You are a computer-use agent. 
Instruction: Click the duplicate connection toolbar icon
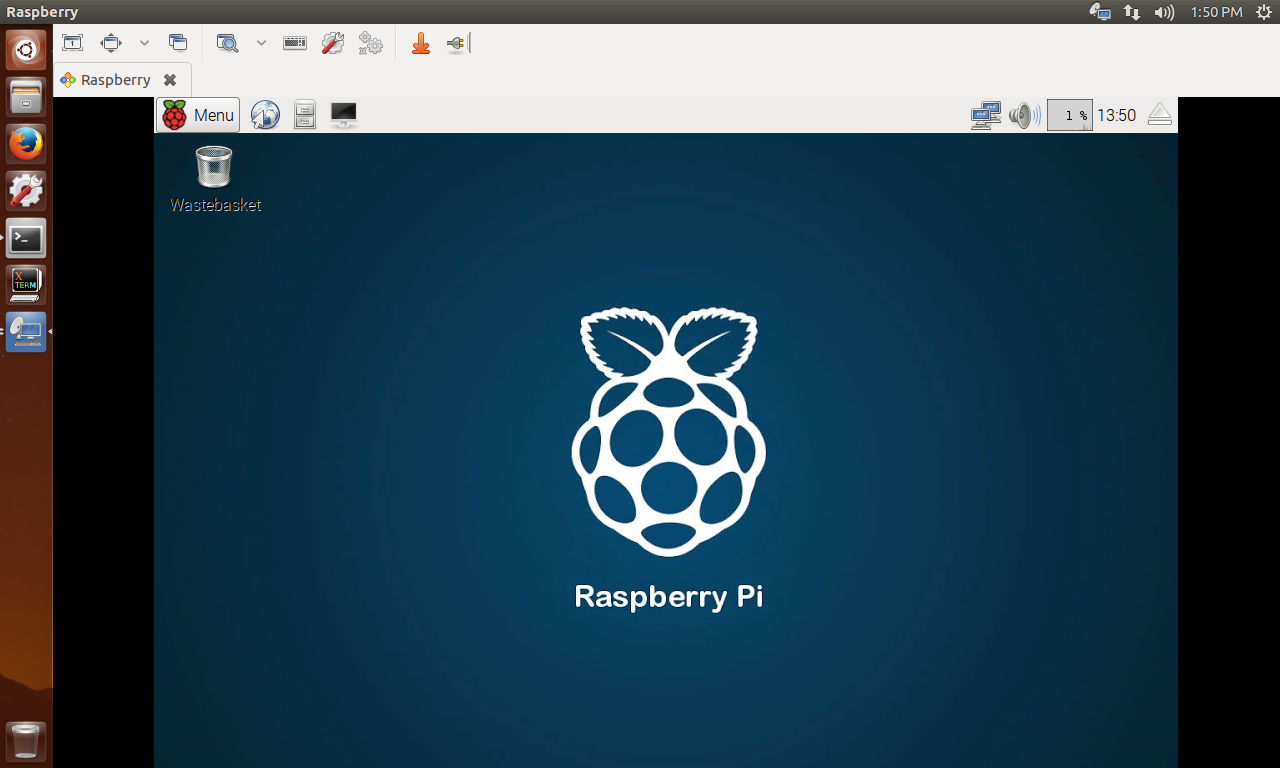click(x=178, y=43)
